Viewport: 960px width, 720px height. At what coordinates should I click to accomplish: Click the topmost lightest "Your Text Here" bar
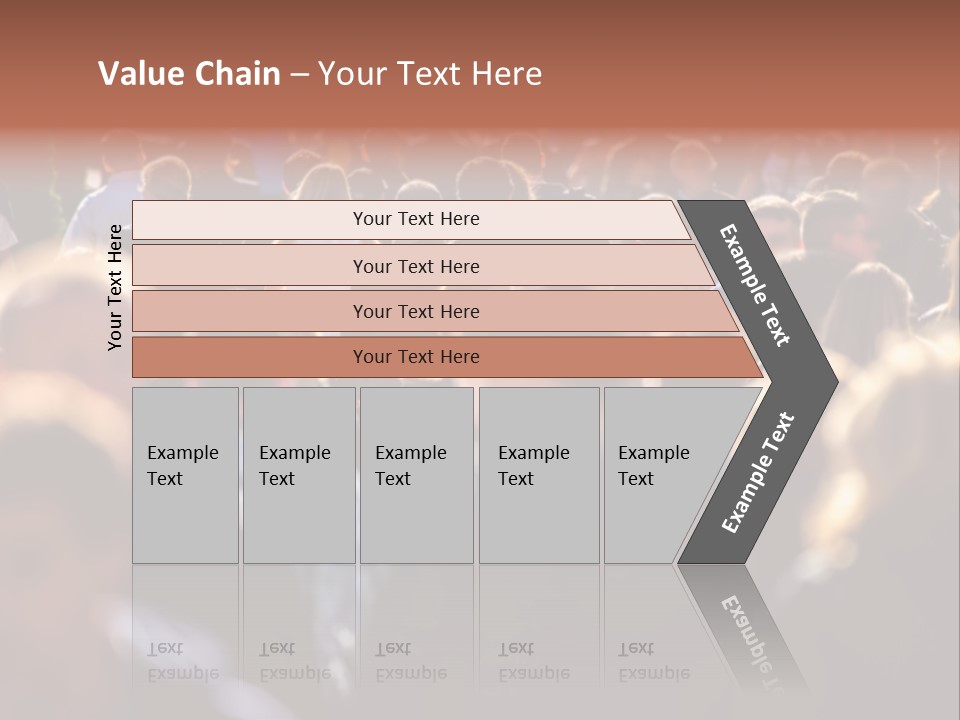[416, 219]
